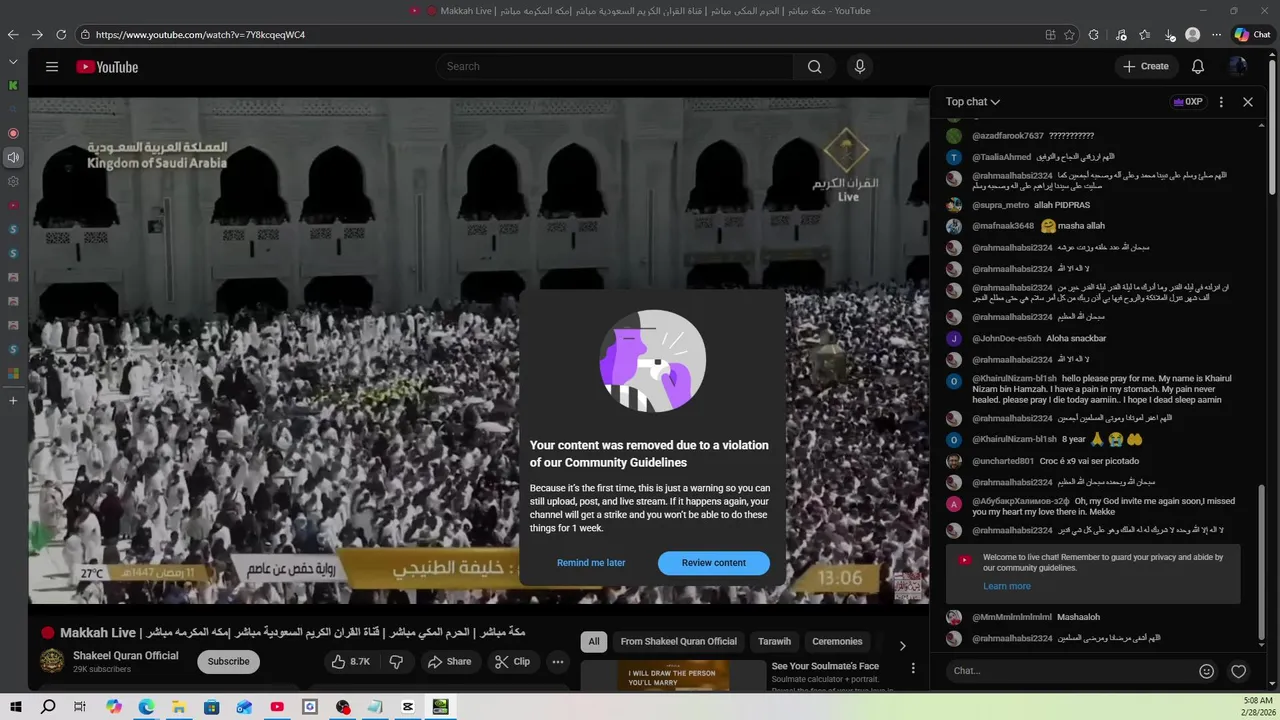The height and width of the screenshot is (720, 1280).
Task: Dislike the video thumbs down
Action: pos(396,662)
